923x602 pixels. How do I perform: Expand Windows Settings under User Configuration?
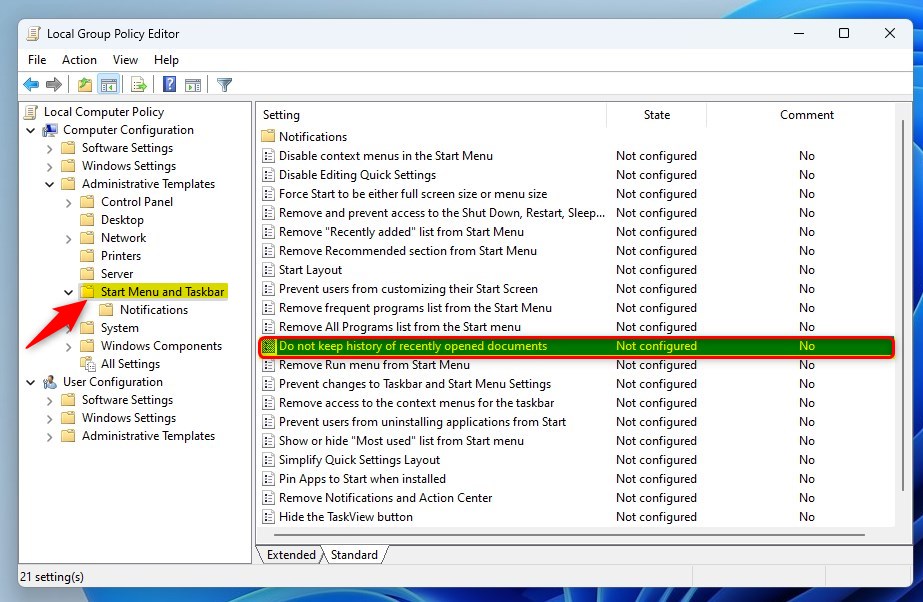tap(49, 419)
